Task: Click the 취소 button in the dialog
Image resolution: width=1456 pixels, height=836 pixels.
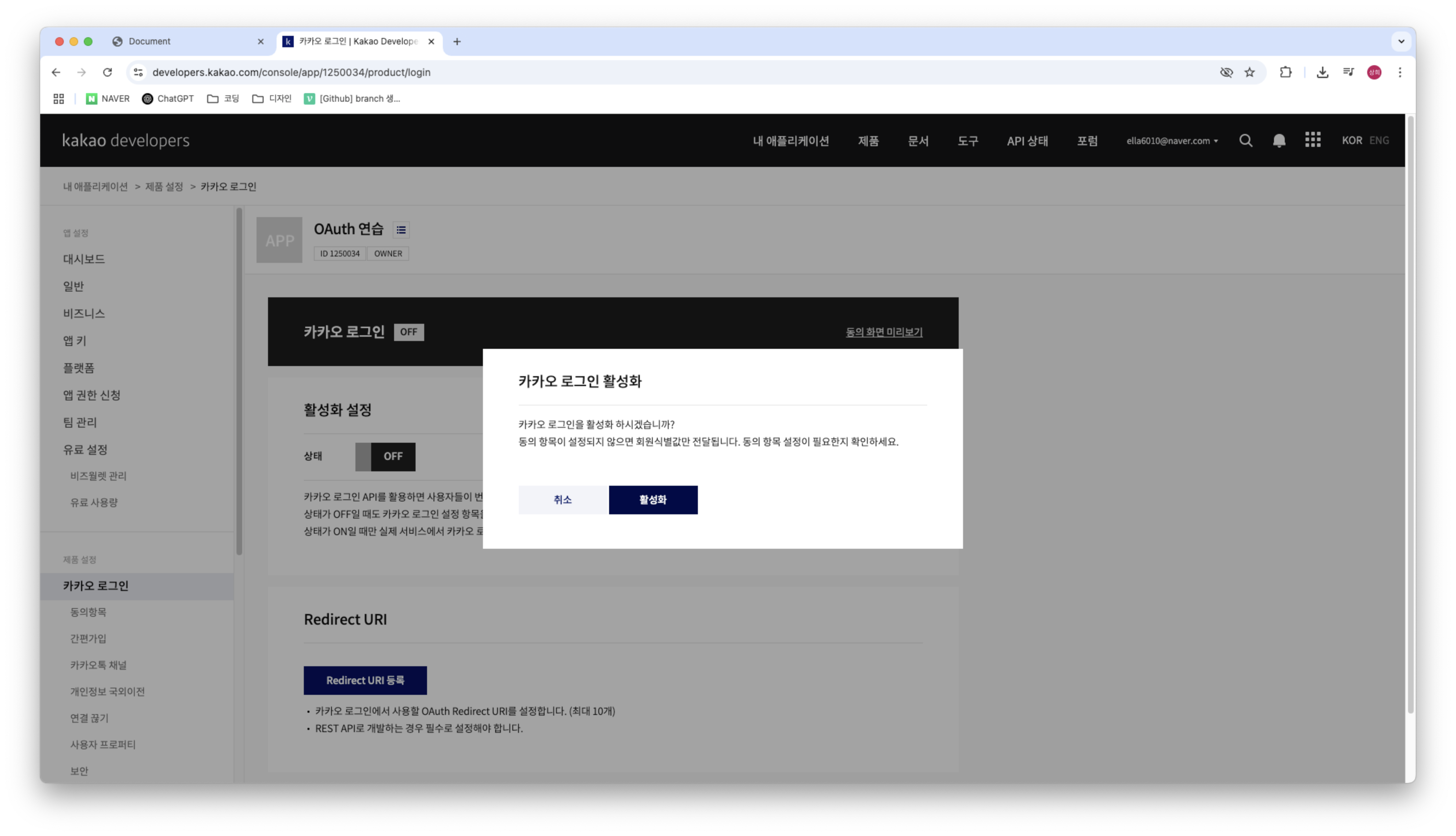Action: point(562,500)
